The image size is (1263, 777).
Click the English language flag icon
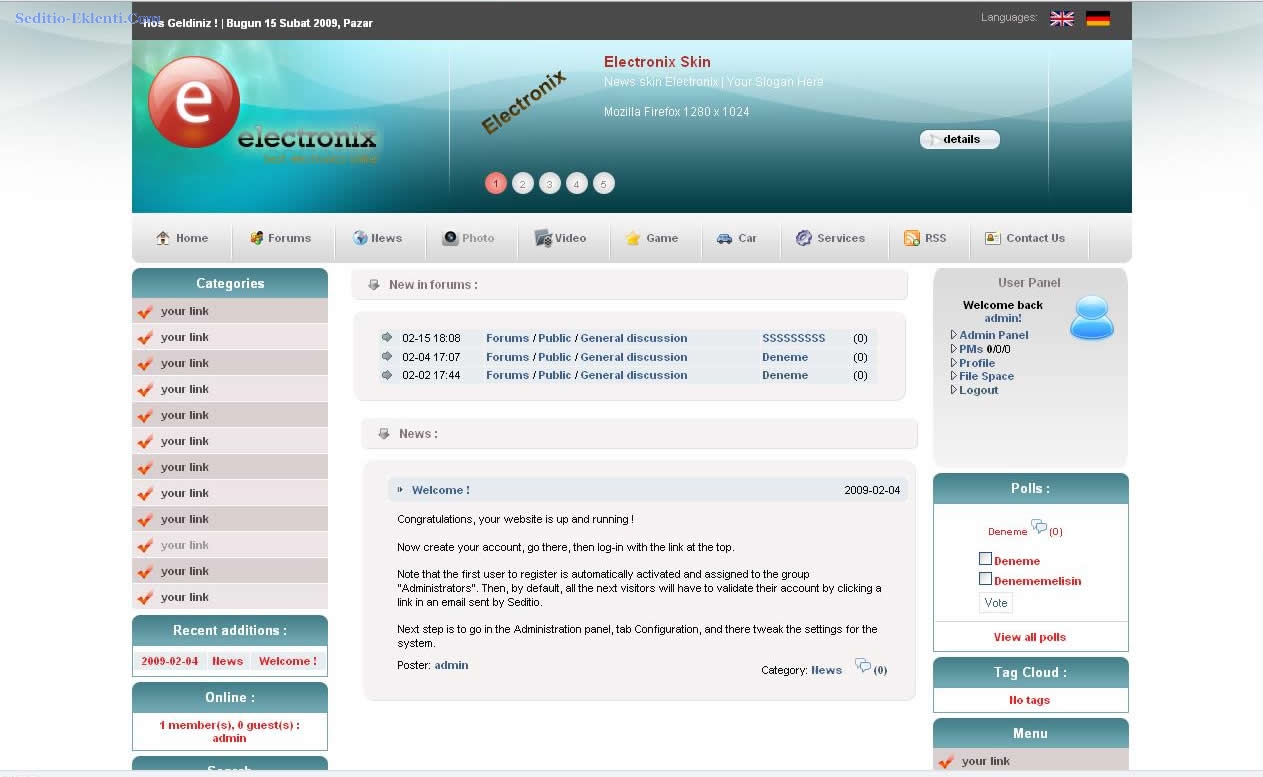pos(1061,19)
